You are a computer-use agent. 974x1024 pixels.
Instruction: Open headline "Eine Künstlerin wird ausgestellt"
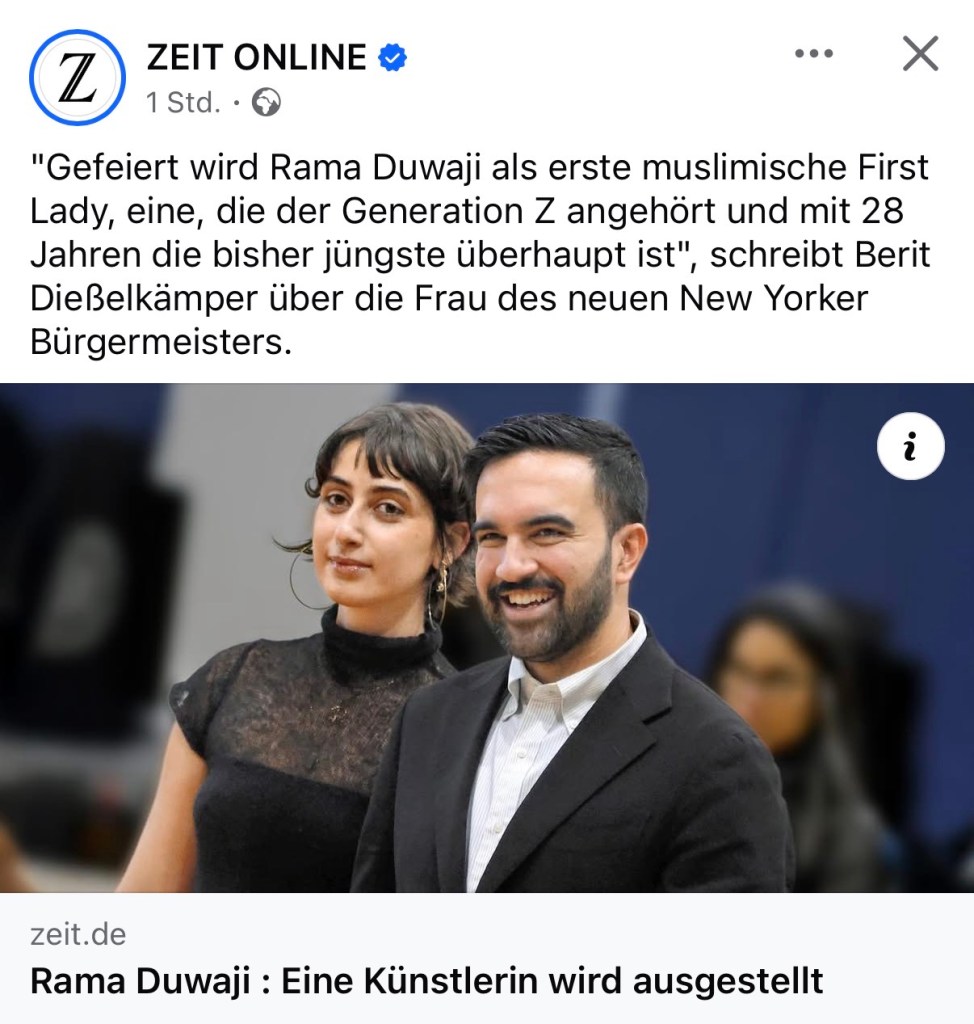coord(552,981)
